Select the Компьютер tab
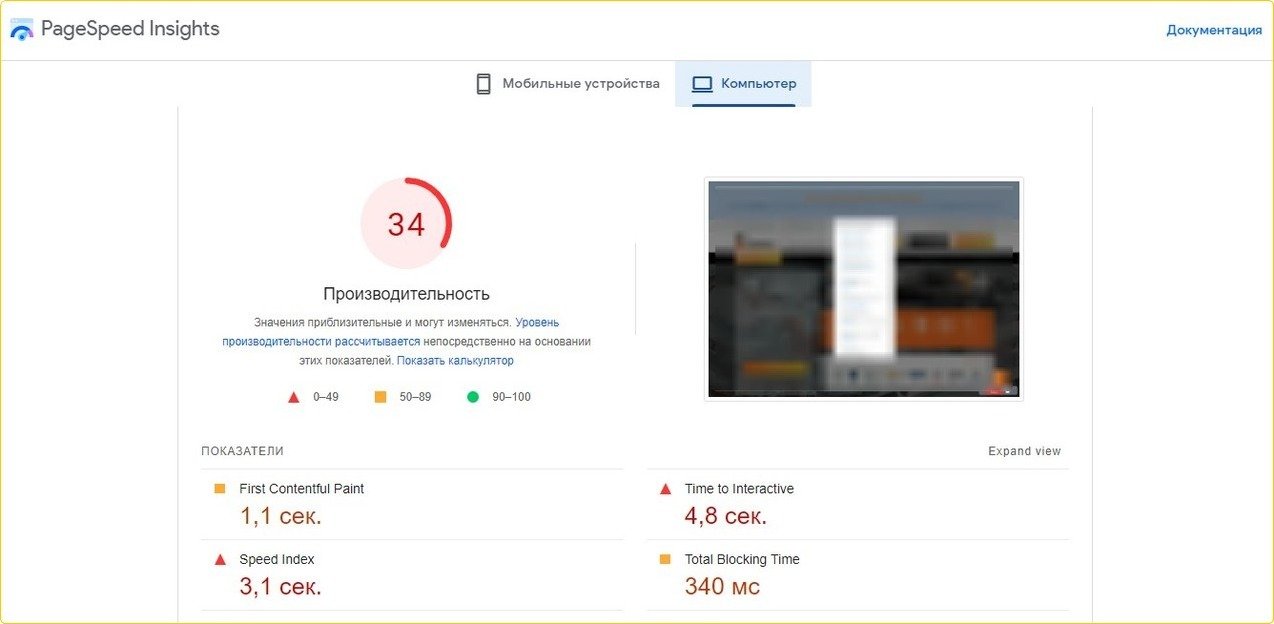This screenshot has height=624, width=1274. (x=743, y=84)
